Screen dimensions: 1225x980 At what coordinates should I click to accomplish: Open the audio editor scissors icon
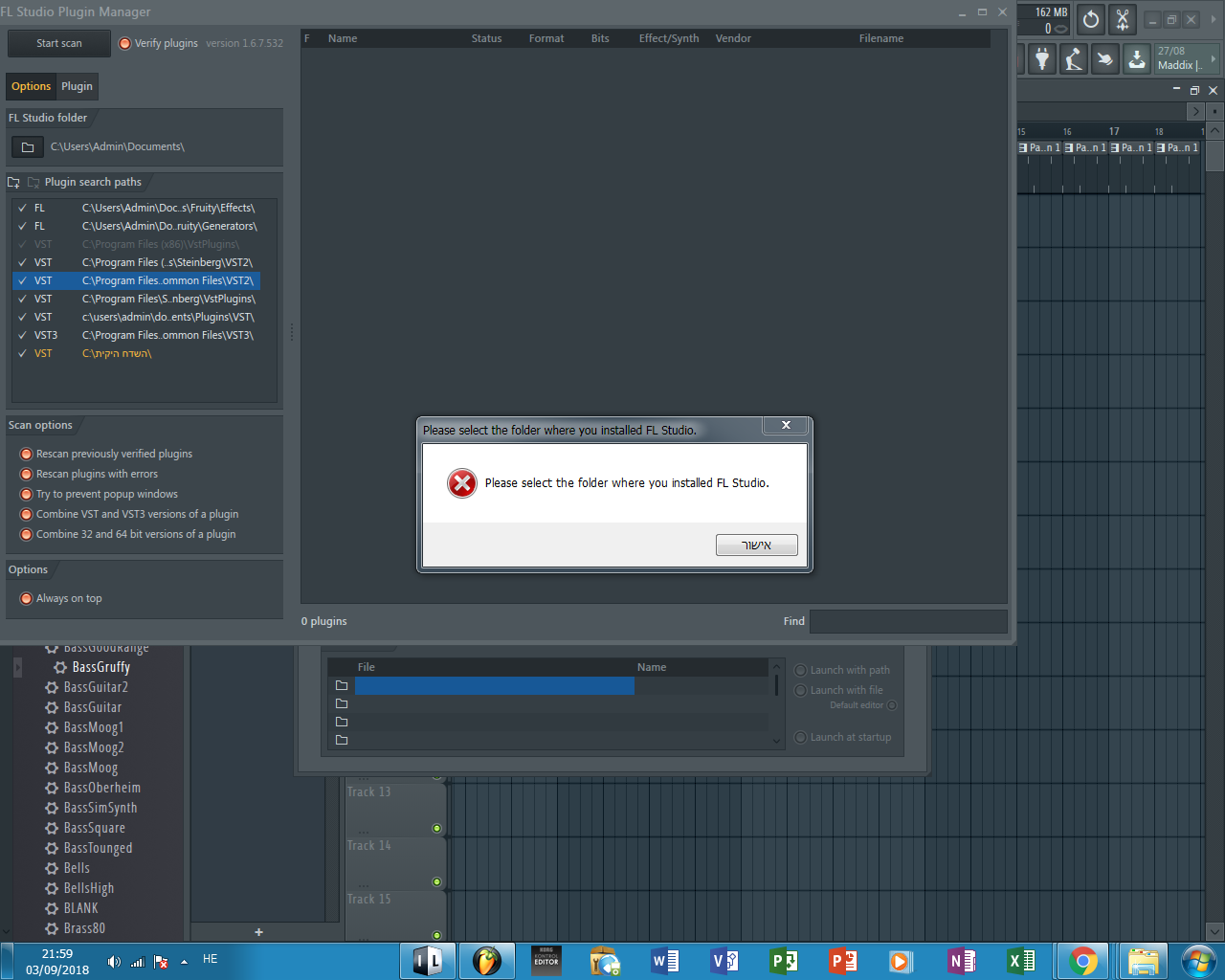point(1123,19)
